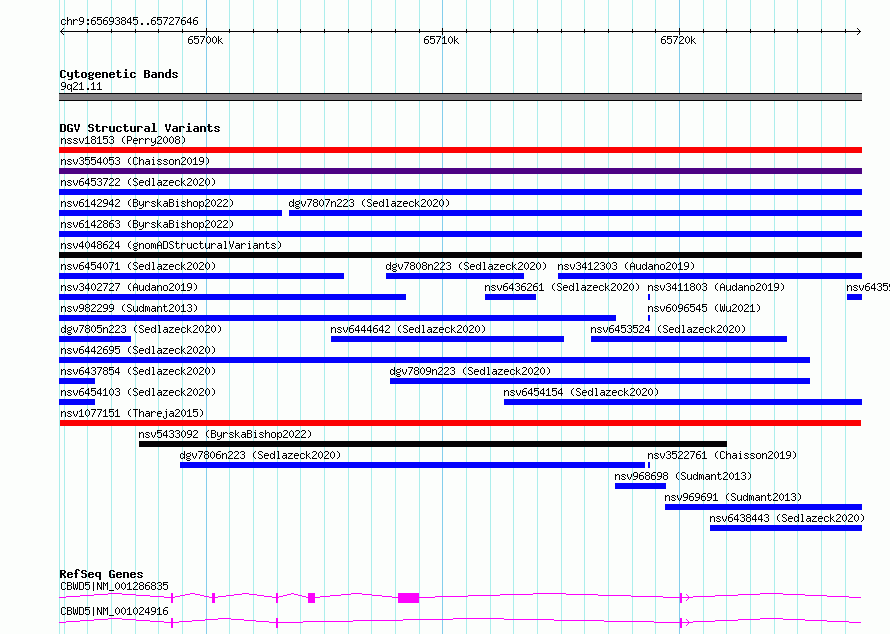Click the black nsv4048624 variant bar
890x634 pixels.
460,255
